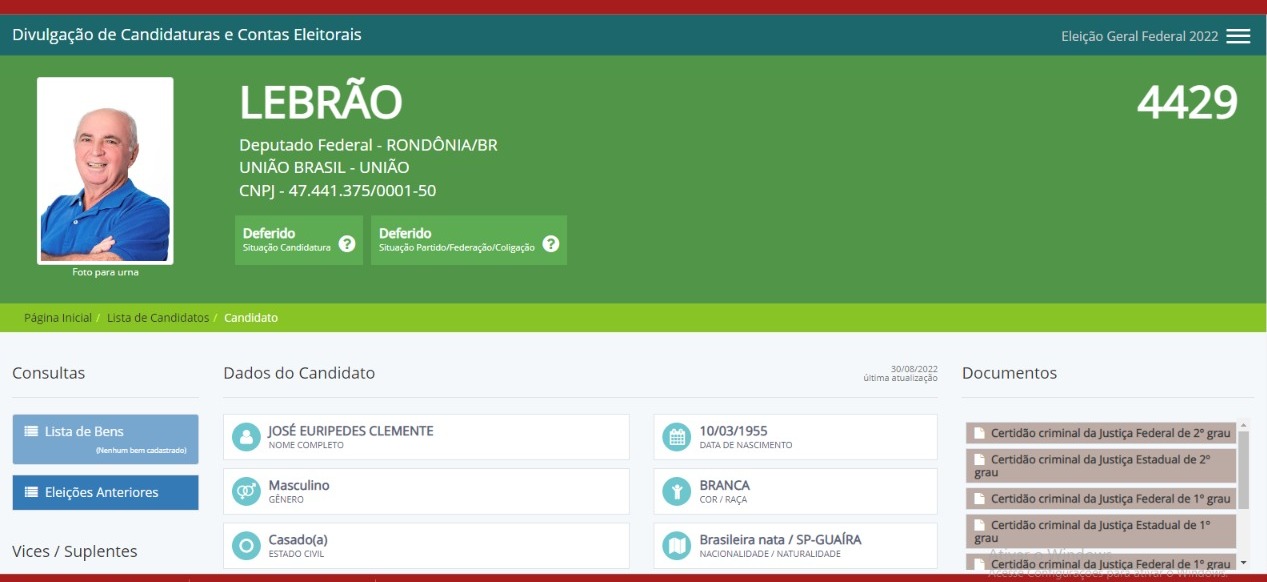Click the candidate's Foto para urna
Image resolution: width=1267 pixels, height=582 pixels.
(105, 170)
